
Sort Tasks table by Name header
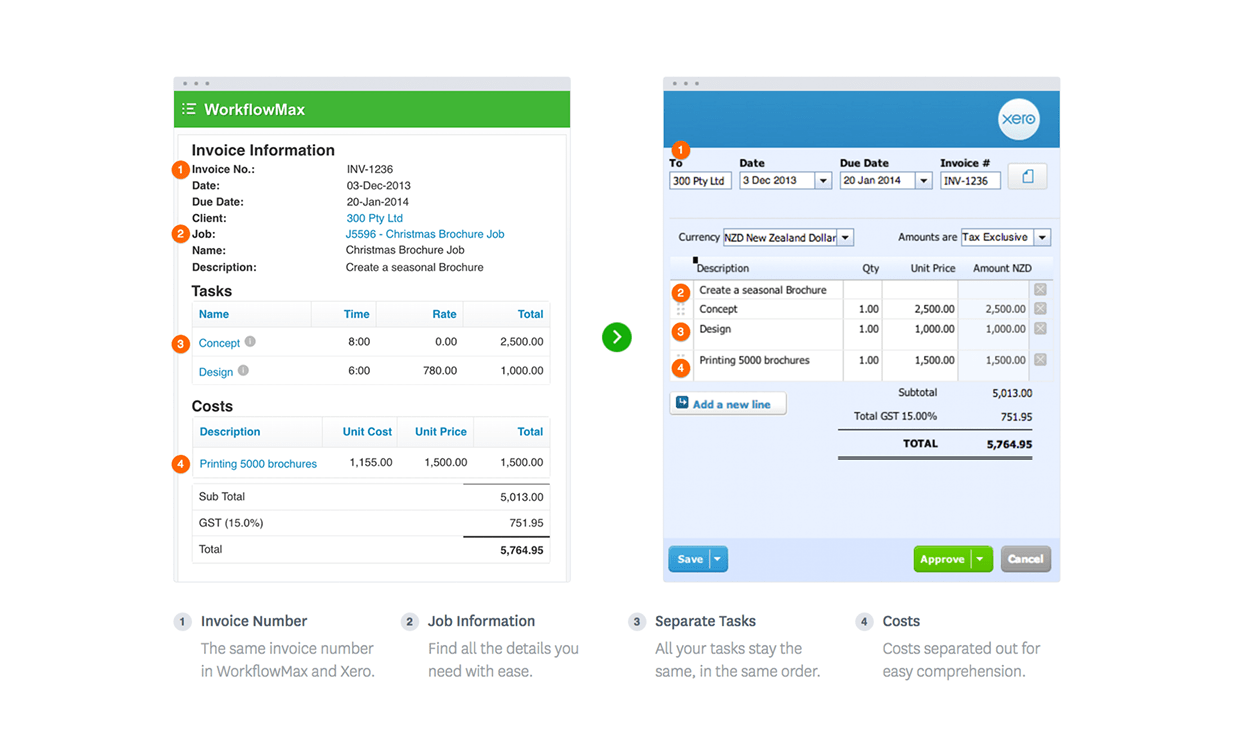[213, 314]
